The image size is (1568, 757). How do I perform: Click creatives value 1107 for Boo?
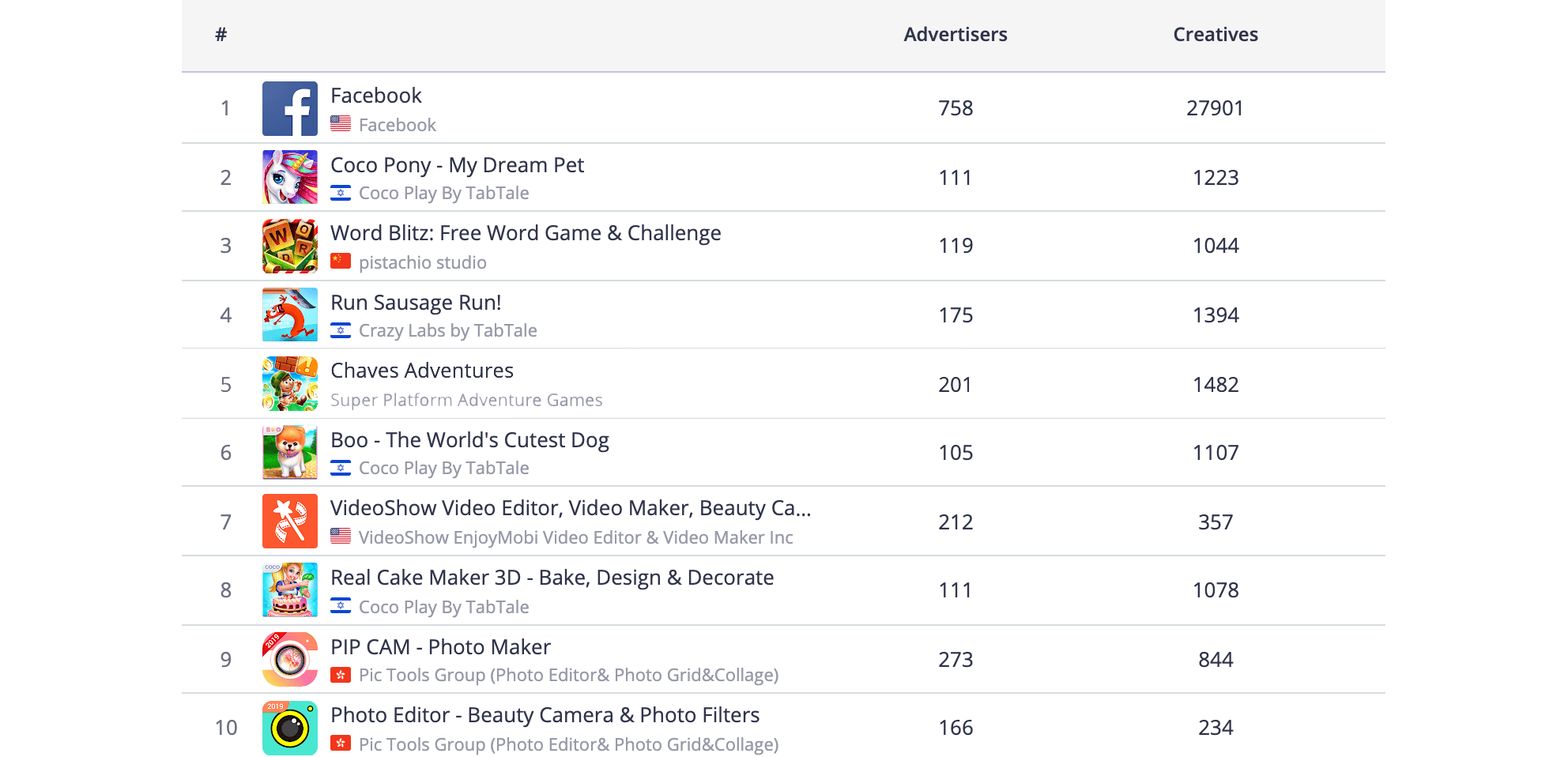[x=1216, y=453]
